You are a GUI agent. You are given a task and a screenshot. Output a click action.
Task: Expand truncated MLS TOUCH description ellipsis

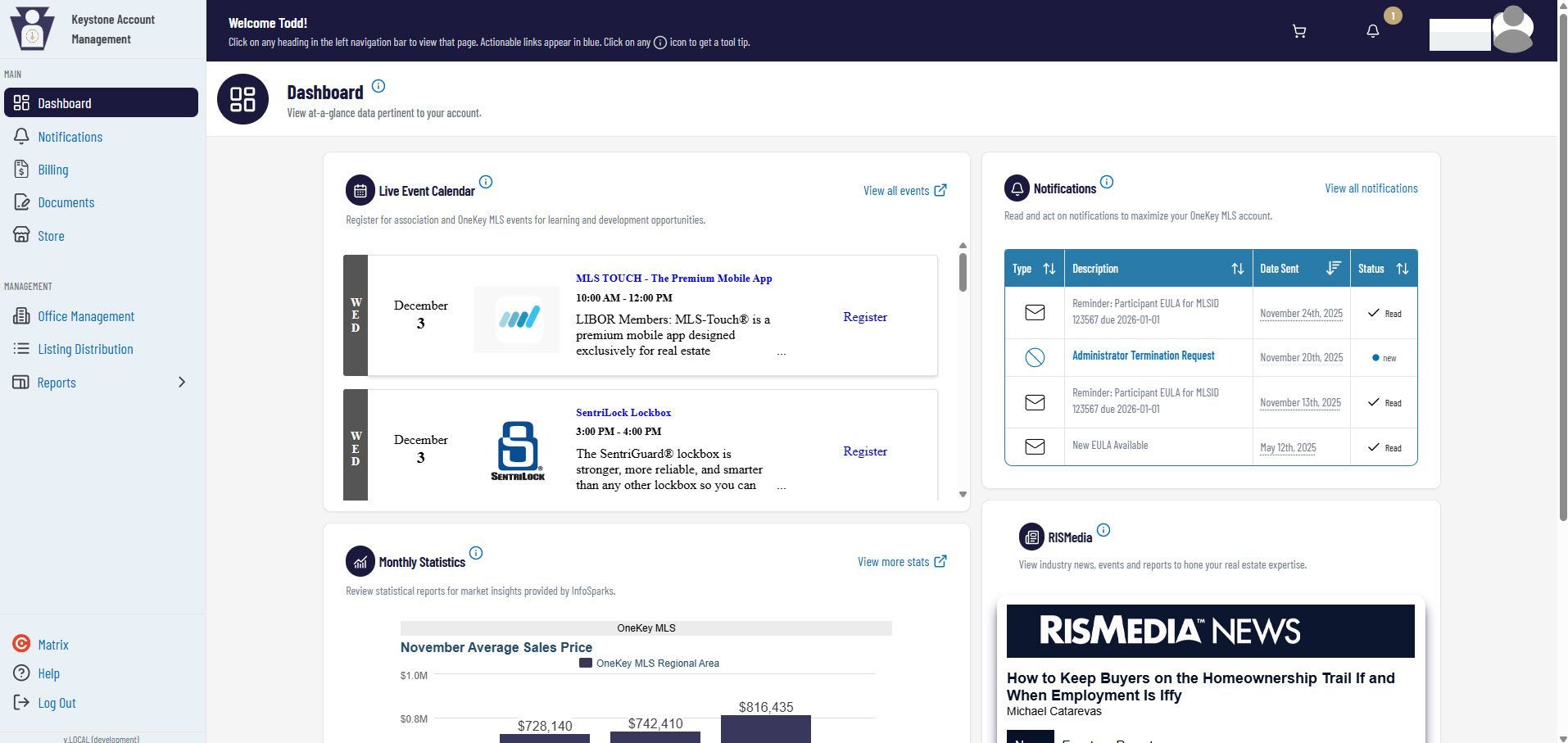tap(781, 352)
